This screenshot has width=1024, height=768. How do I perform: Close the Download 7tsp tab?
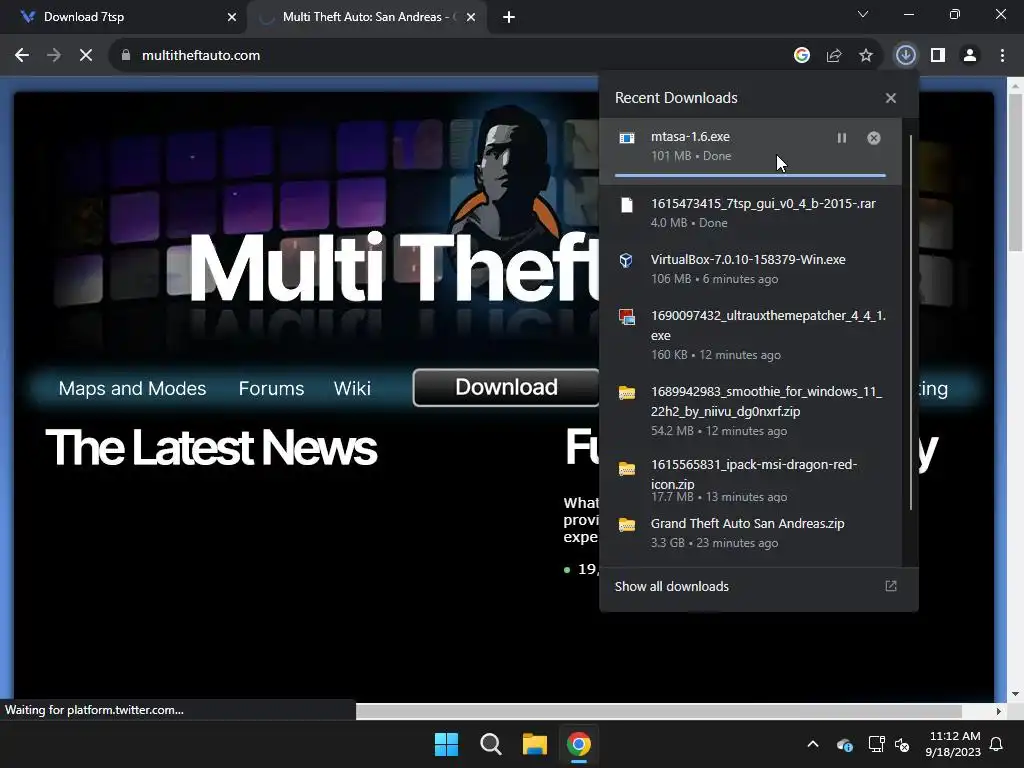click(232, 18)
